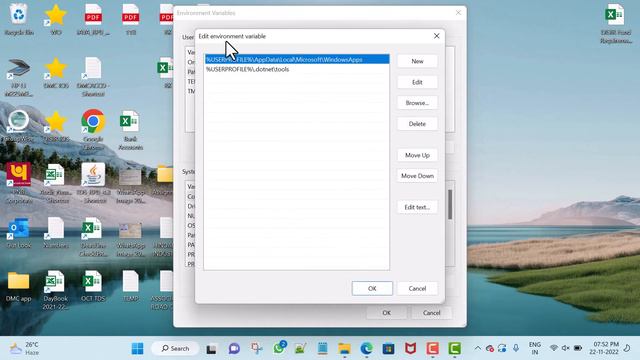The height and width of the screenshot is (360, 640).
Task: Click New in Edit environment variable
Action: [417, 61]
